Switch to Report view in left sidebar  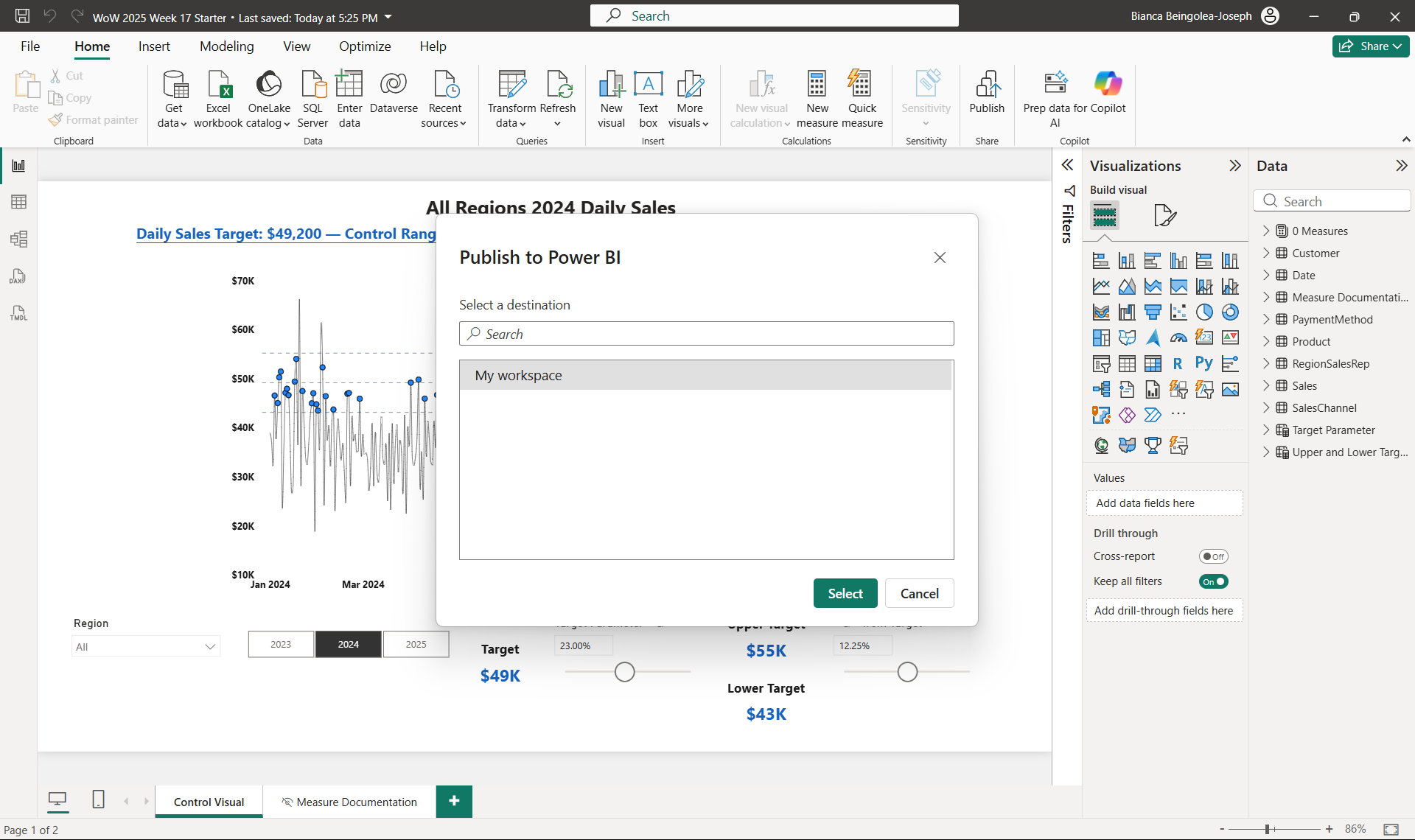click(x=19, y=165)
